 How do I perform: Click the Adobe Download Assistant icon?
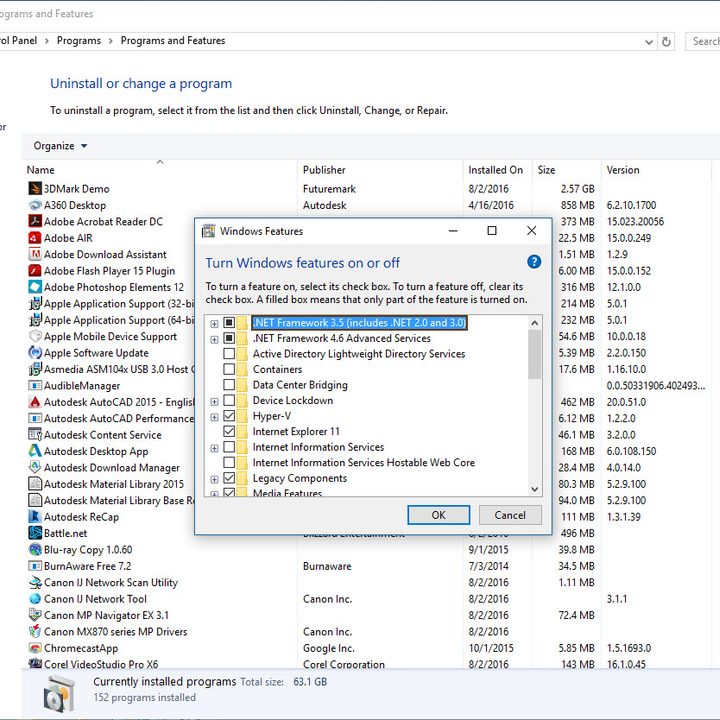(x=35, y=254)
